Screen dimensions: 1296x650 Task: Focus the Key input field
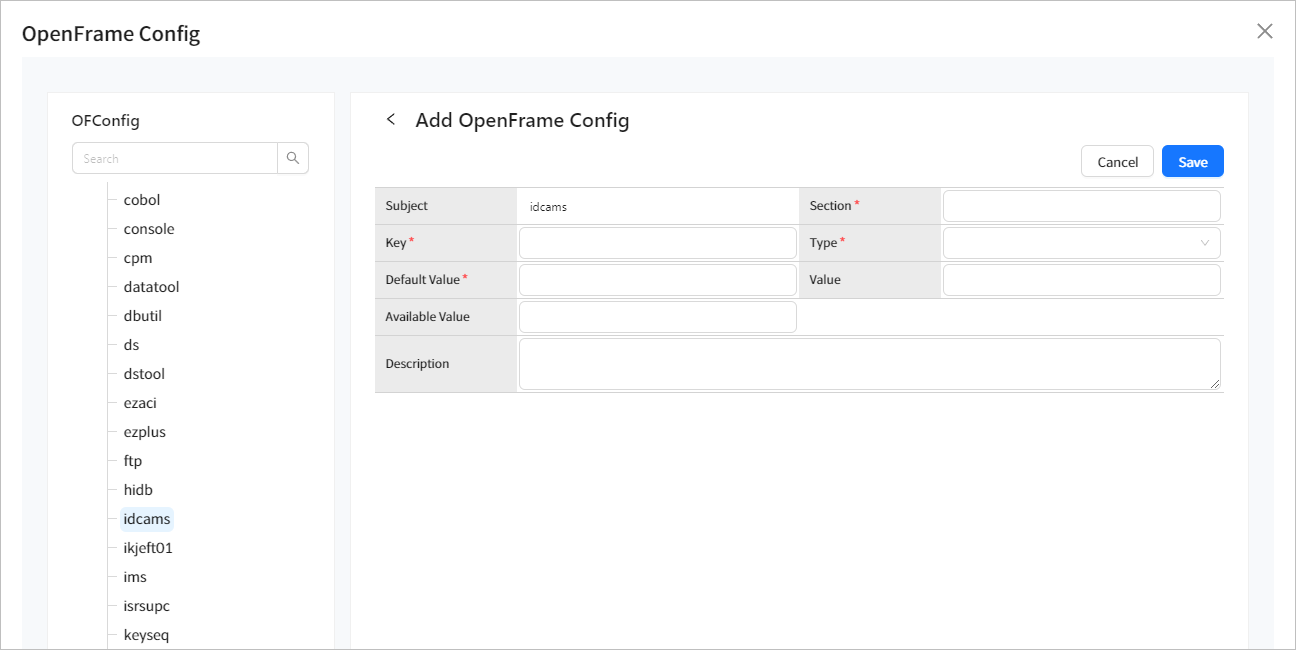(x=657, y=242)
